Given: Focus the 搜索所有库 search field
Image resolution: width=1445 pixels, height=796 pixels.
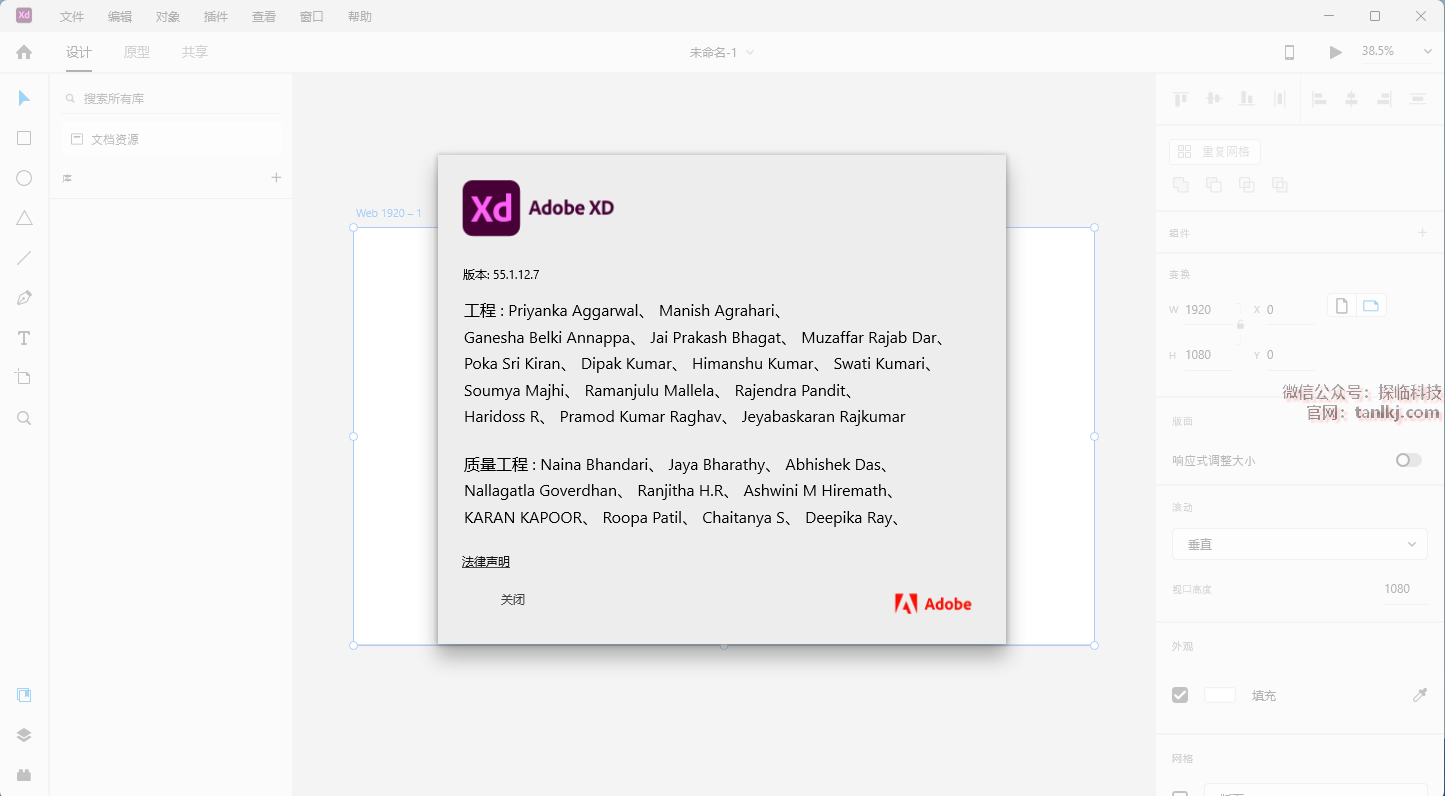Looking at the screenshot, I should pos(171,98).
